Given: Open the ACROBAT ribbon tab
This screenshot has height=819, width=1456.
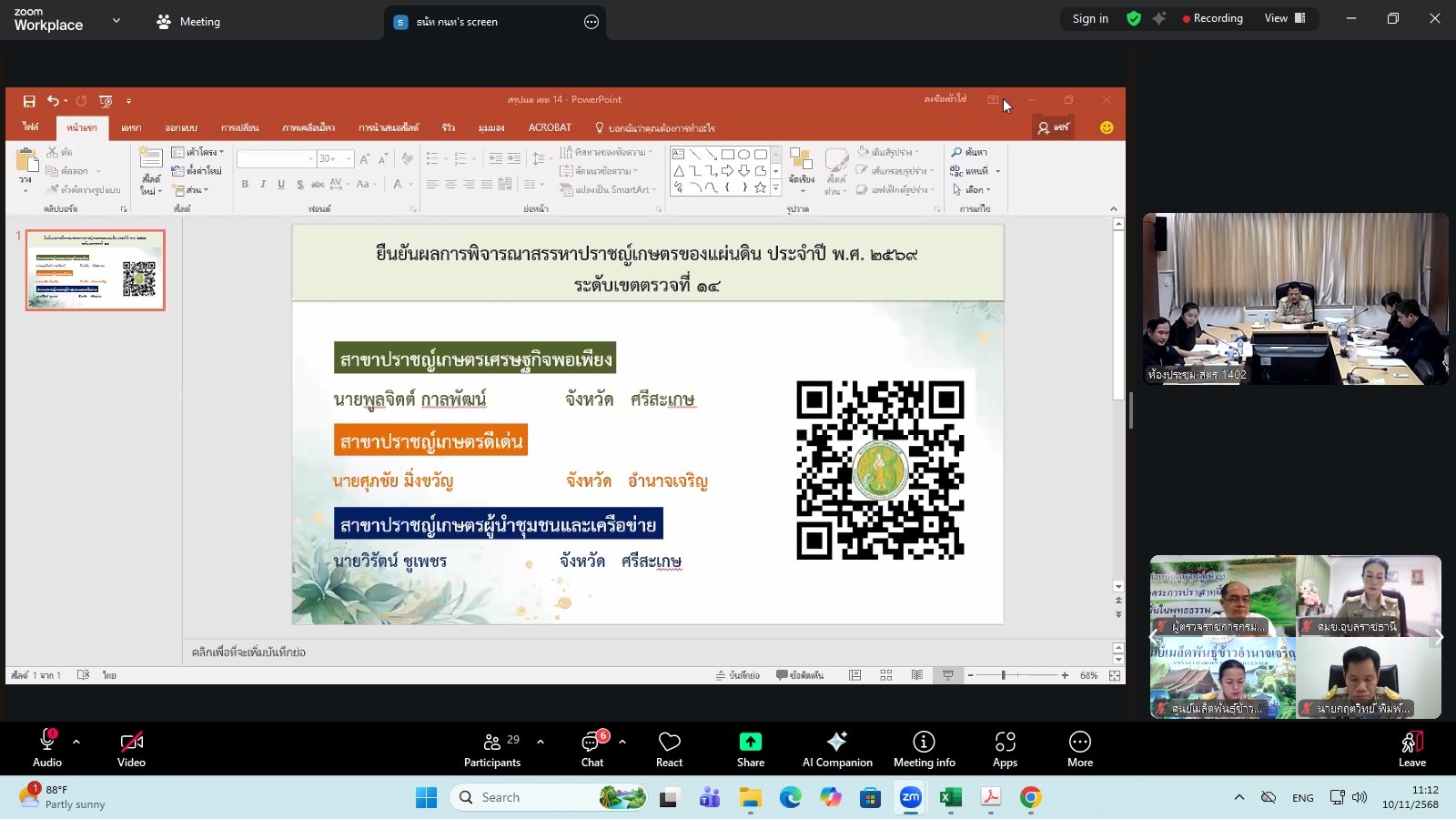Looking at the screenshot, I should click(x=550, y=127).
